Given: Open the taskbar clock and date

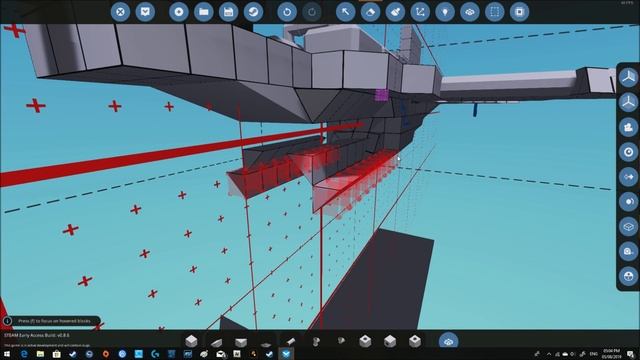Looking at the screenshot, I should click(611, 353).
